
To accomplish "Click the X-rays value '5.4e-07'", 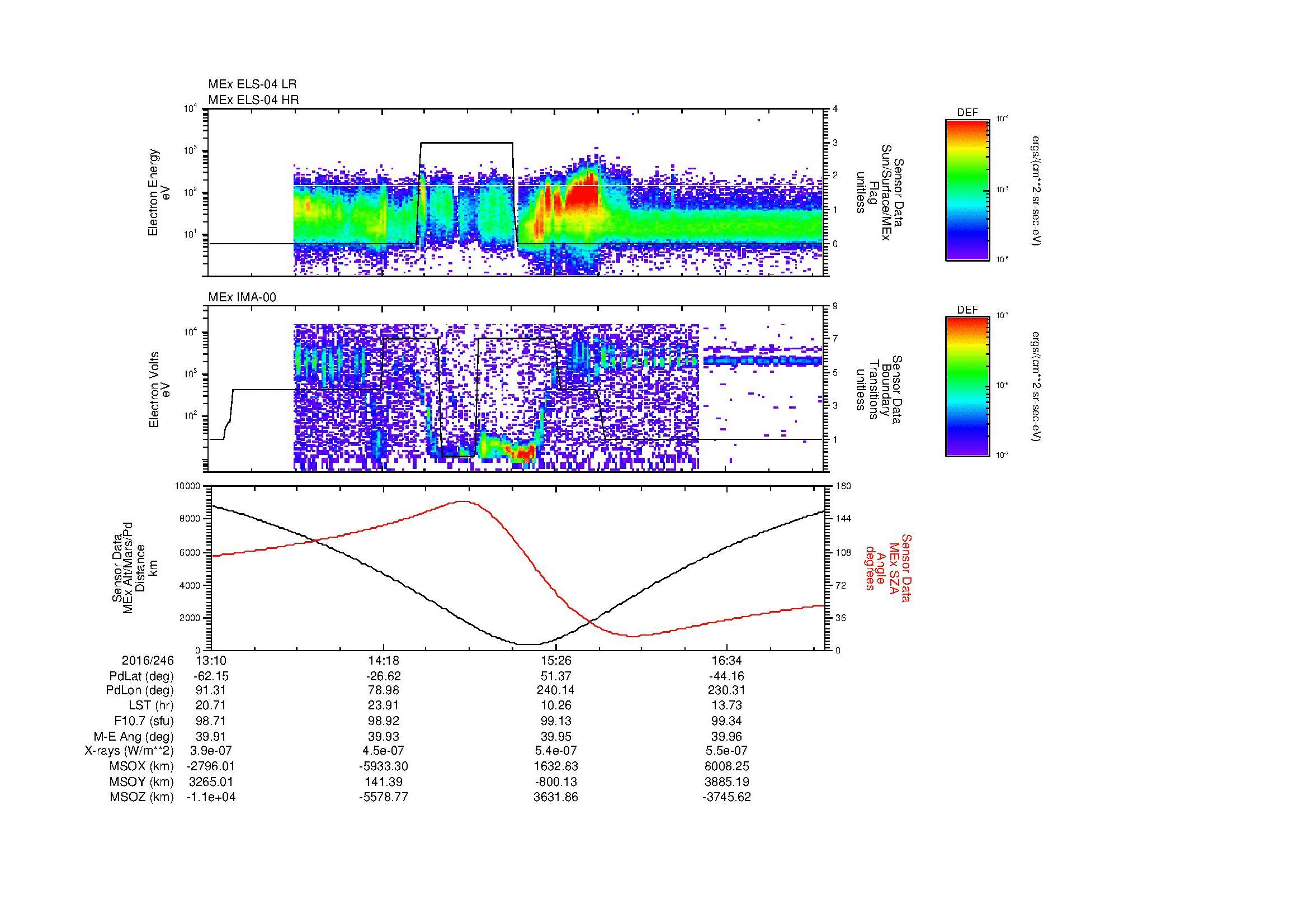I will click(556, 751).
